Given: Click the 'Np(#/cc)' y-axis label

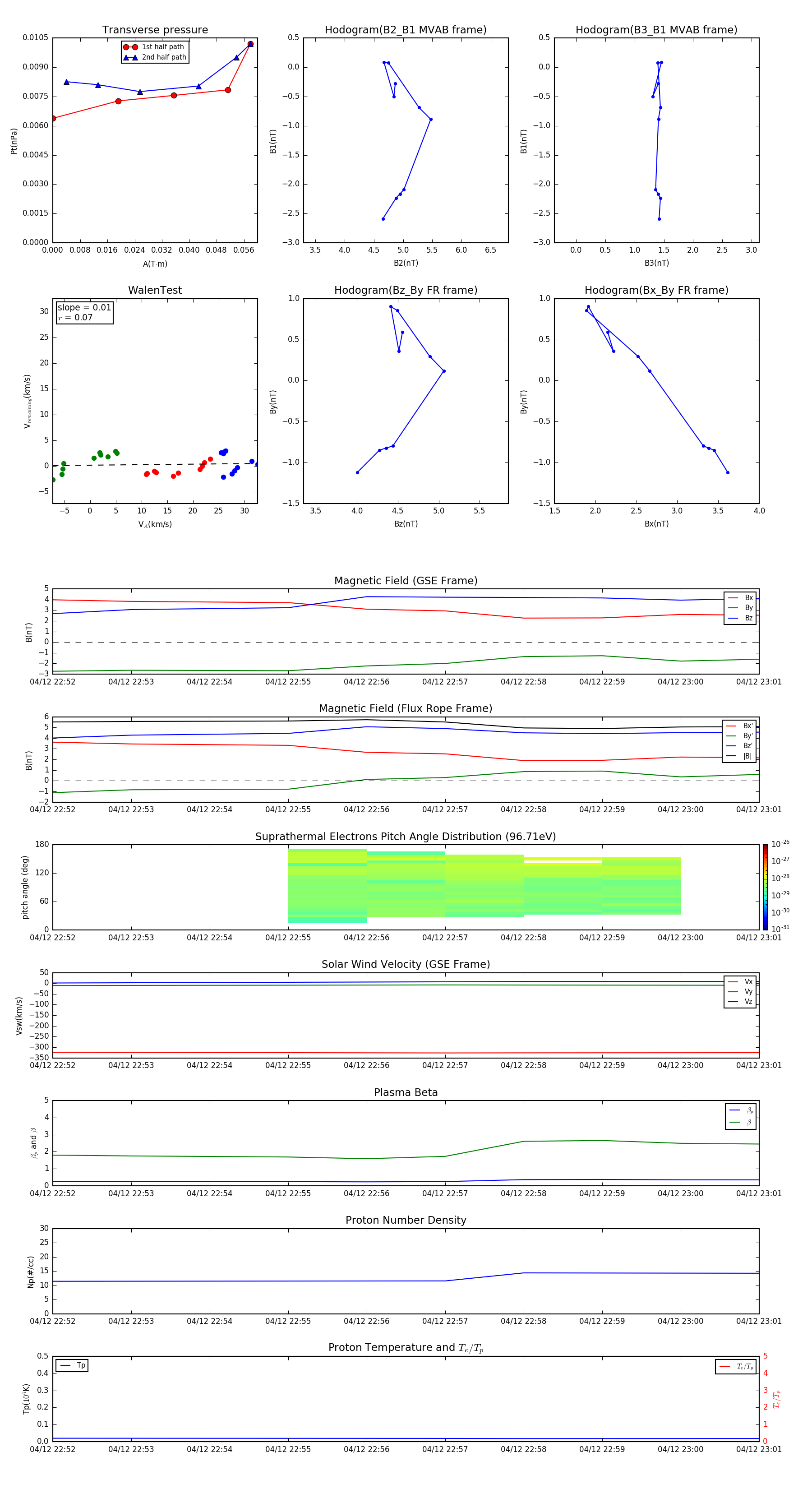Looking at the screenshot, I should (x=31, y=1272).
